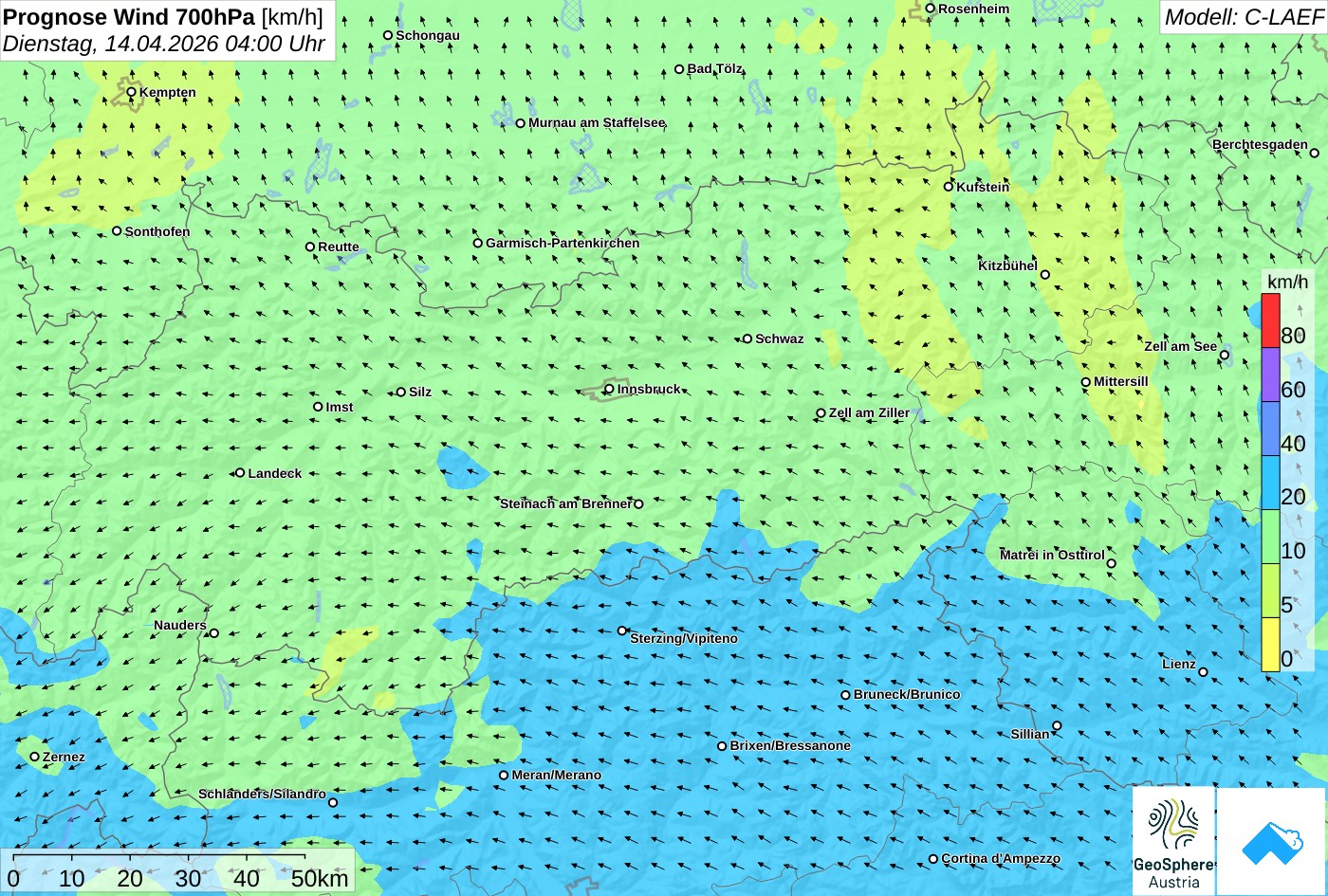Click the 'Garmisch-Partenkirchen' label
The image size is (1328, 896).
click(563, 243)
